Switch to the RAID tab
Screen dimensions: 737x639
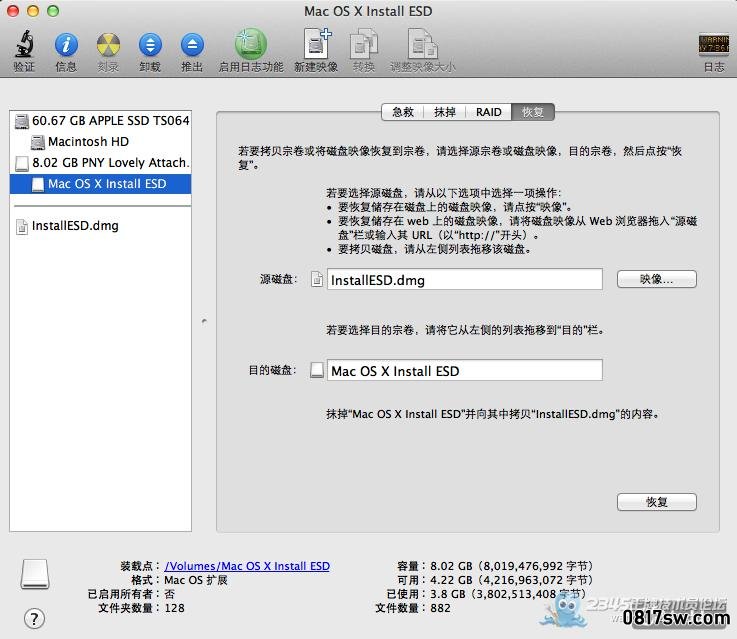tap(488, 112)
